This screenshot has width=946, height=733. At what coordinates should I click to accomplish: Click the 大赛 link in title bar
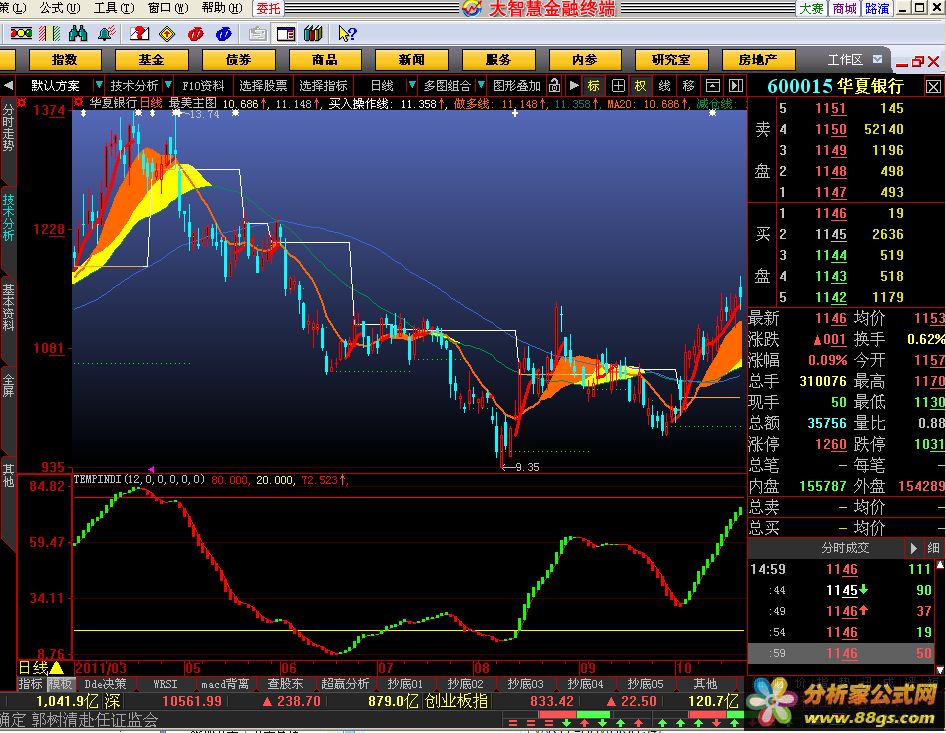(811, 8)
